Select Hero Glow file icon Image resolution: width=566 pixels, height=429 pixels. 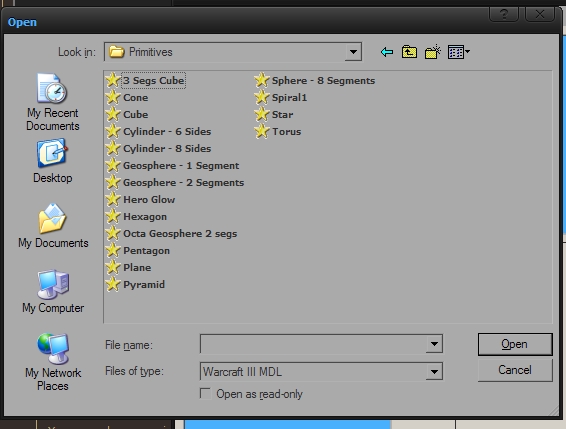pos(113,199)
